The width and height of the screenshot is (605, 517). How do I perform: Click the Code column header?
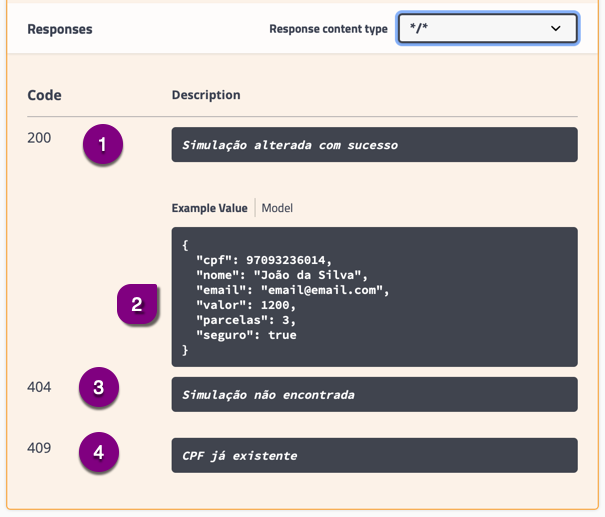click(x=44, y=95)
